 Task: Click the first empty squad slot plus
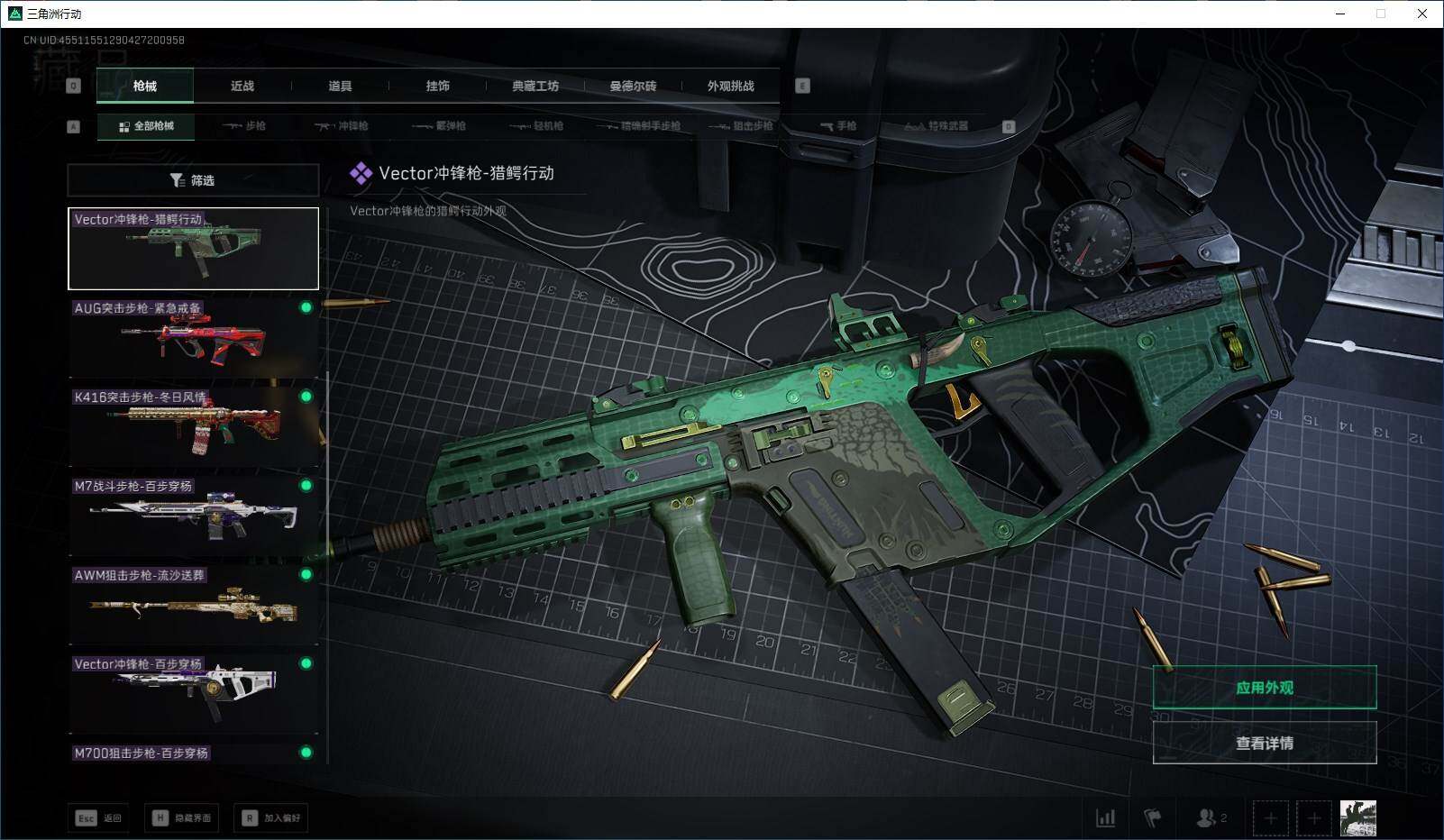pyautogui.click(x=1270, y=817)
